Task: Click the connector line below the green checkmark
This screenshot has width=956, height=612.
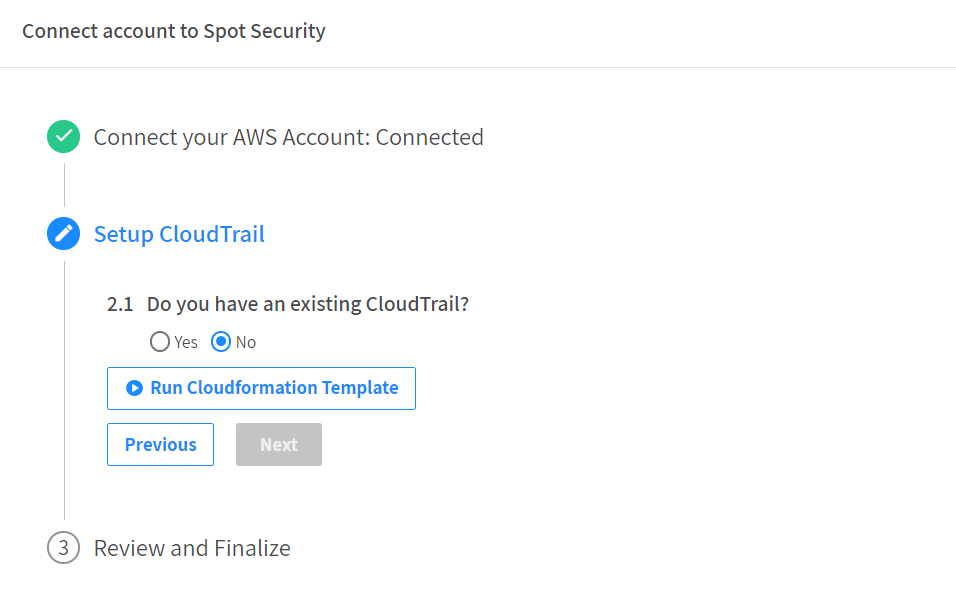Action: [64, 184]
